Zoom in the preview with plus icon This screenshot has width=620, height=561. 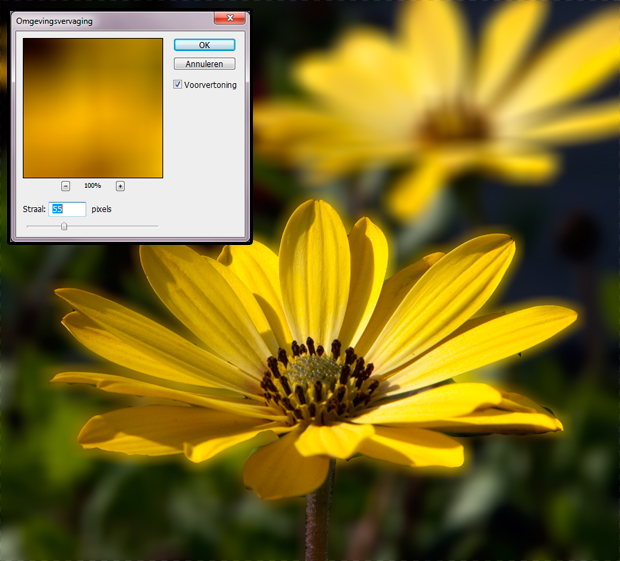point(120,186)
